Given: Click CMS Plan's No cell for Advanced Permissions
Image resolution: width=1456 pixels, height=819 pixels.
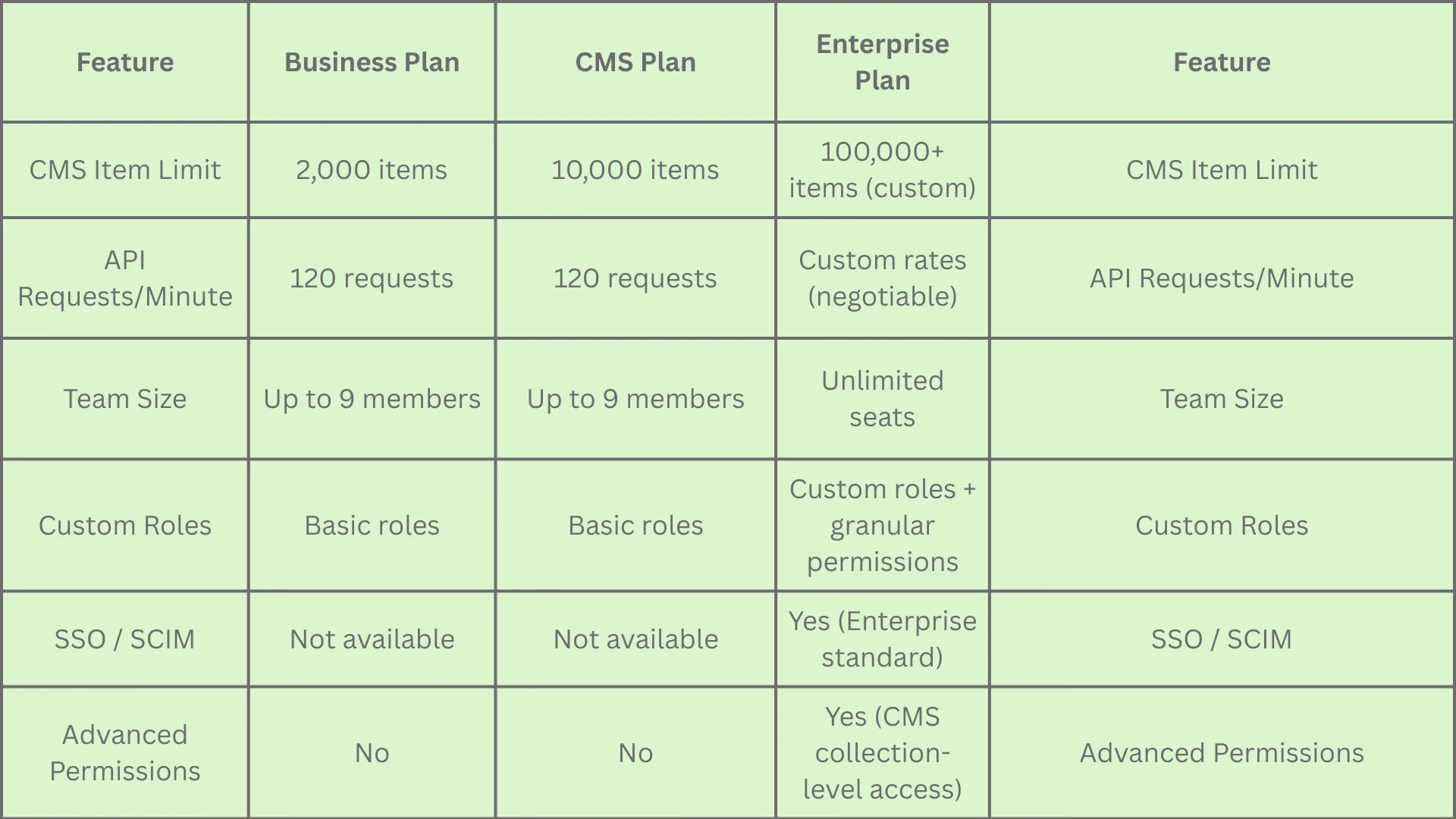Looking at the screenshot, I should [635, 753].
